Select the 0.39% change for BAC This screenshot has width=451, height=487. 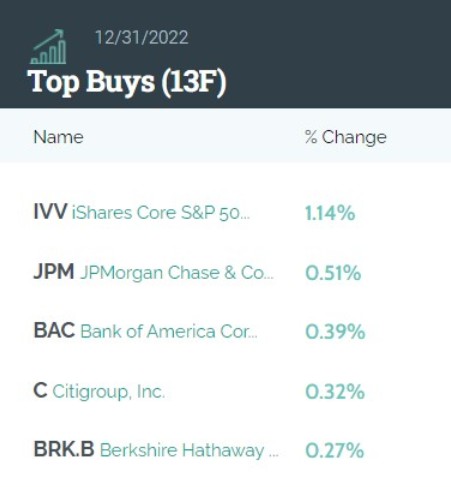click(335, 332)
